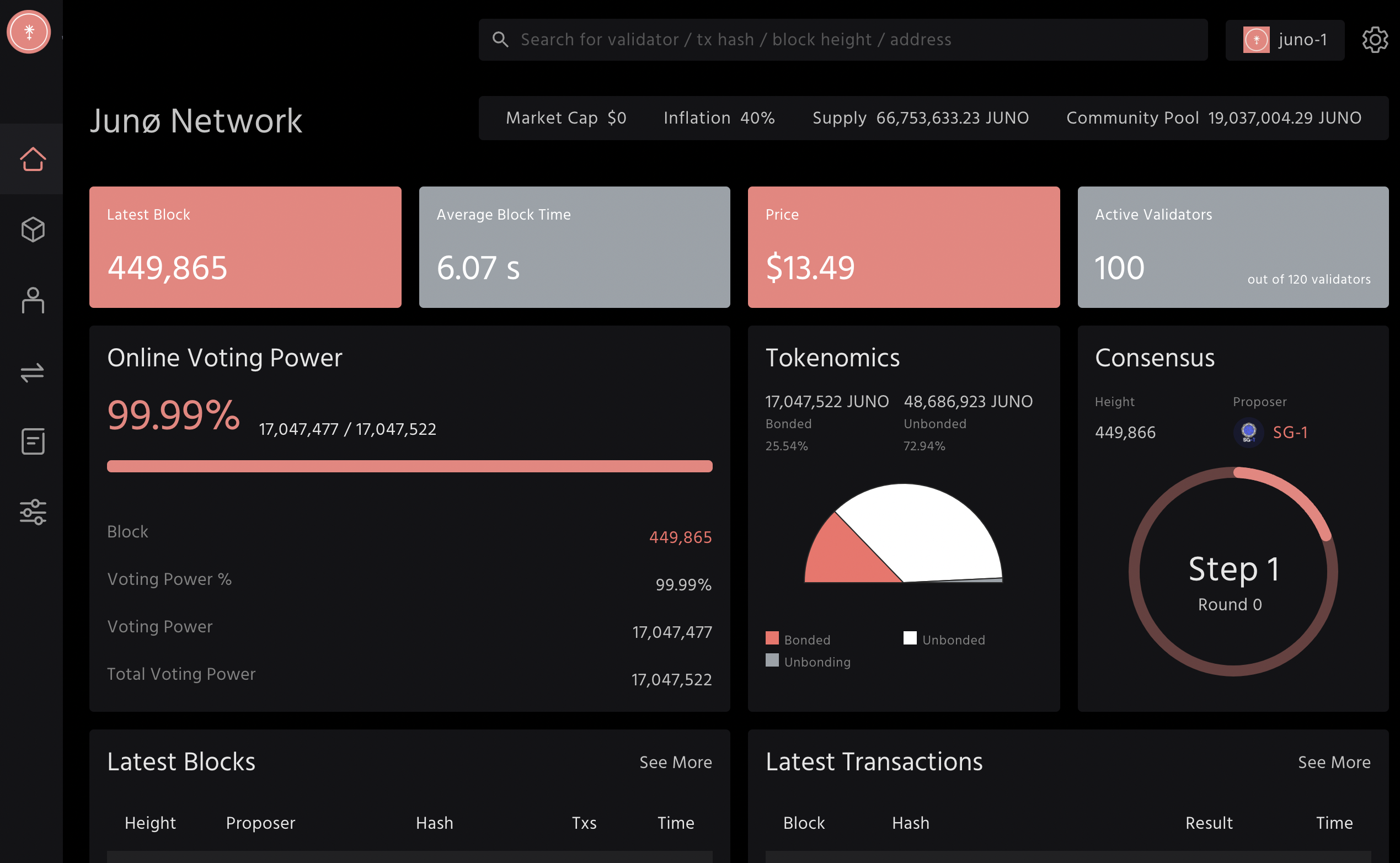Click the Bonded legend color swatch
Image resolution: width=1400 pixels, height=863 pixels.
click(x=772, y=638)
